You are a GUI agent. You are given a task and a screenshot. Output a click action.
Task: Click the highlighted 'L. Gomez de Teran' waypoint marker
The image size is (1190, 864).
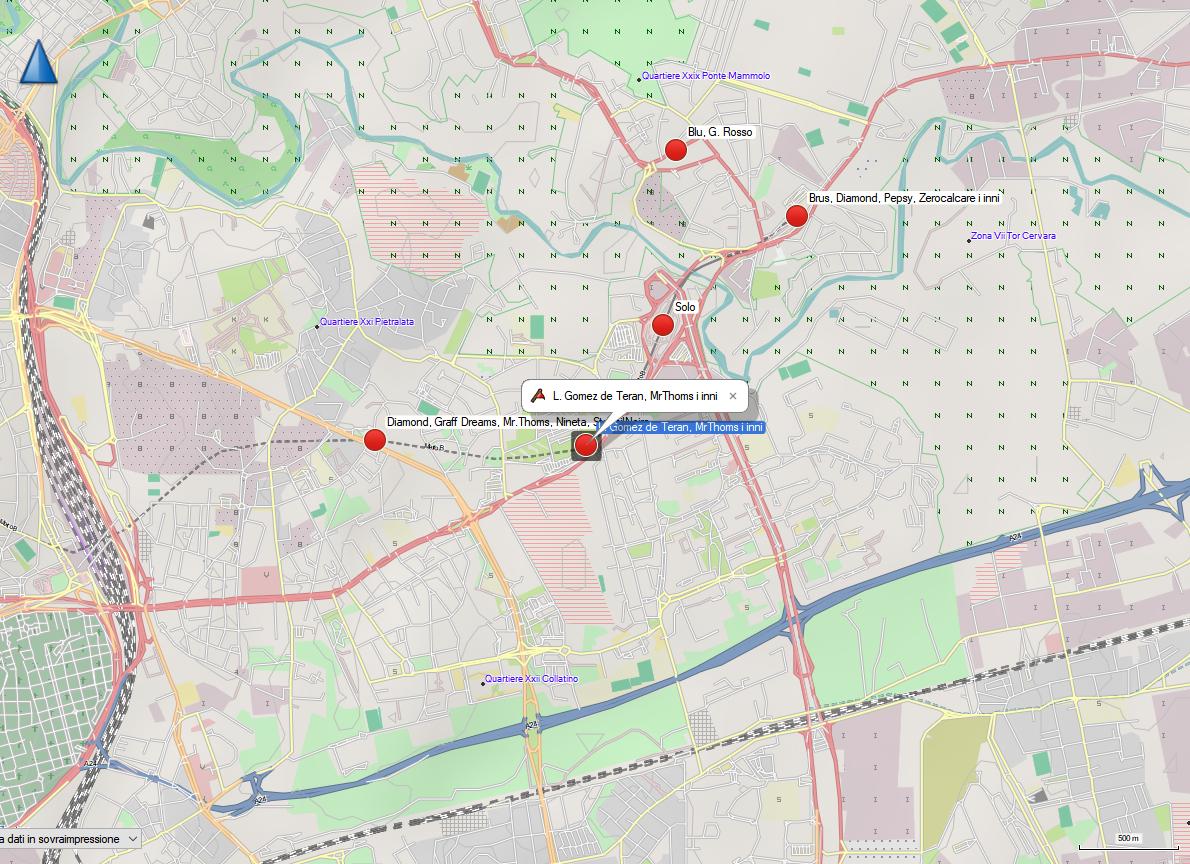[586, 445]
